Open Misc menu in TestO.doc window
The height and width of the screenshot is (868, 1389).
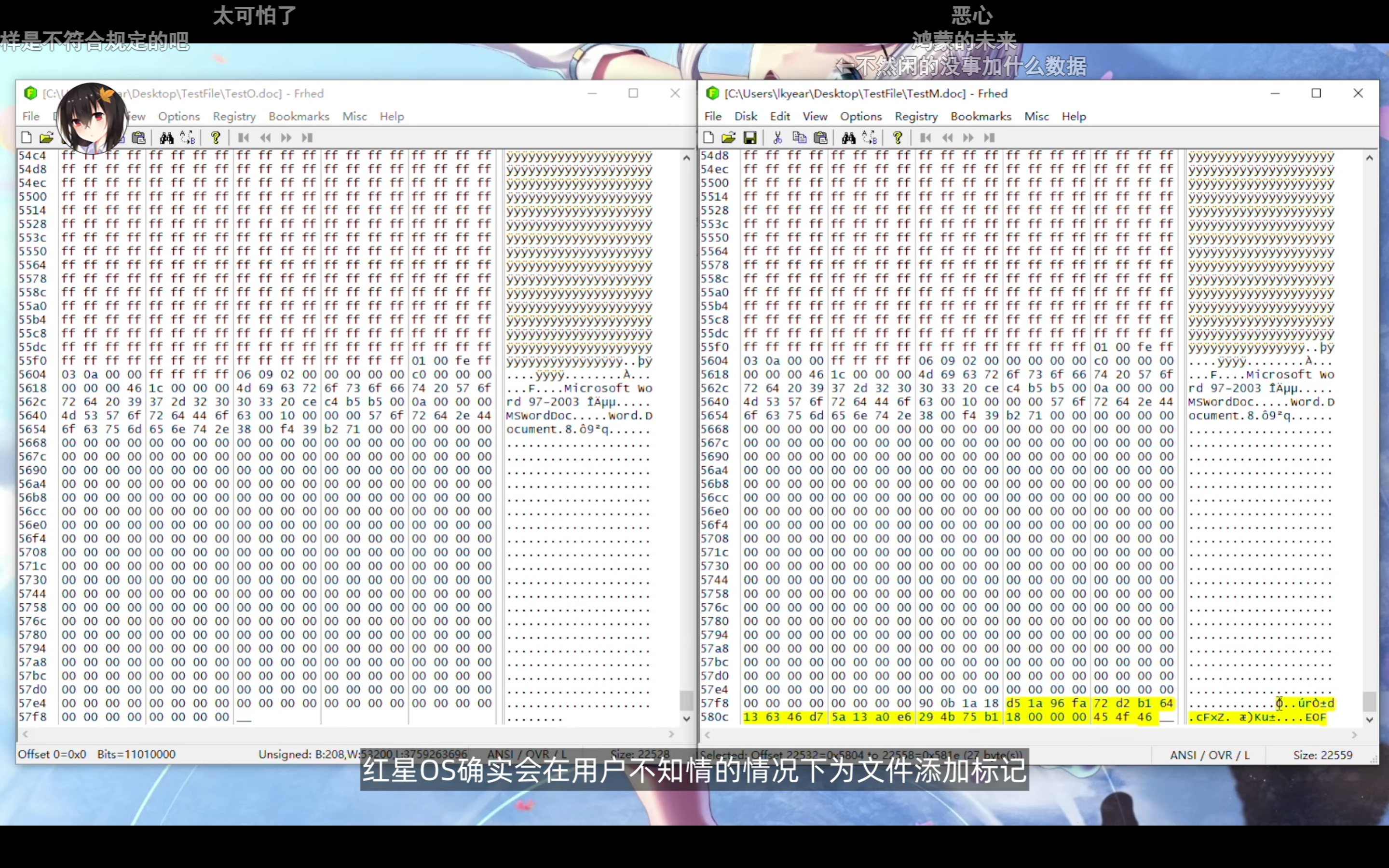[354, 117]
